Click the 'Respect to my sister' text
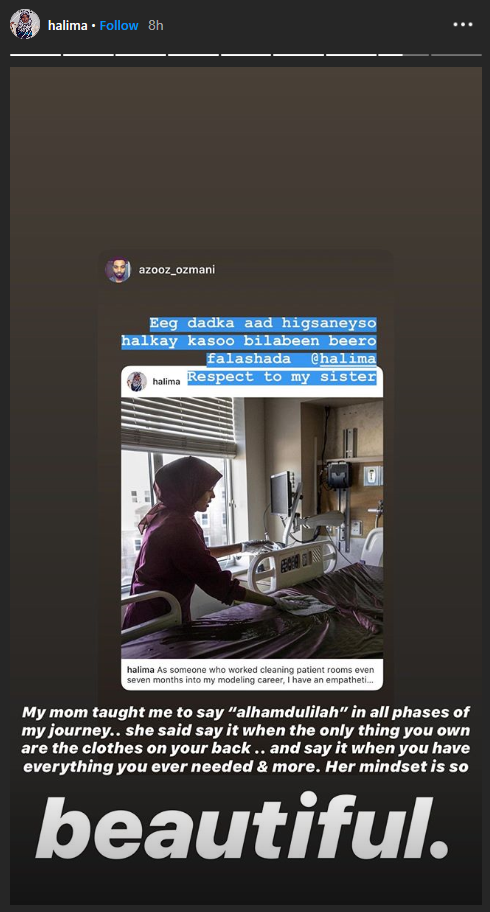 (282, 377)
